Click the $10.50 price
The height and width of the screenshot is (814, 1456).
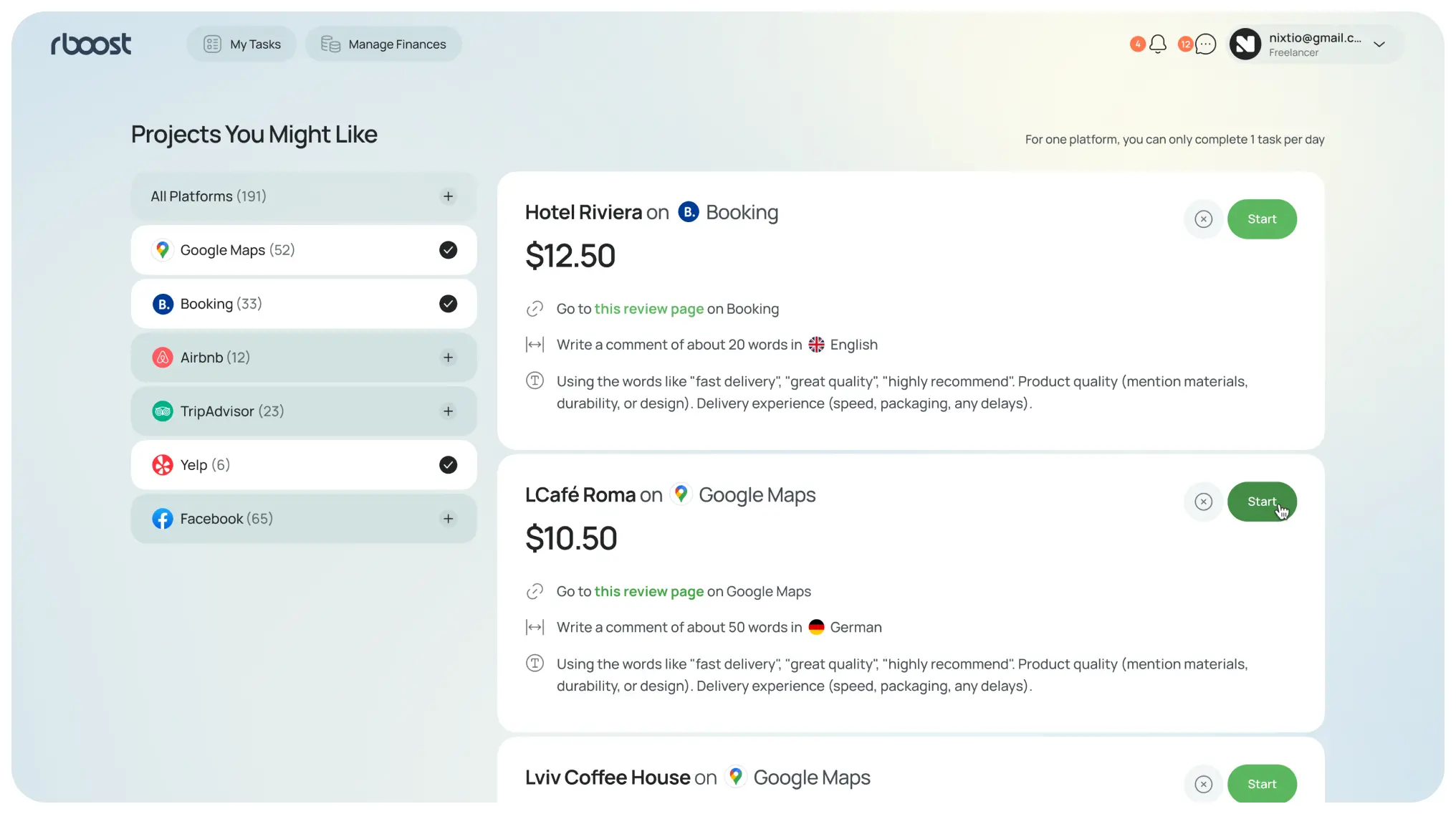571,538
